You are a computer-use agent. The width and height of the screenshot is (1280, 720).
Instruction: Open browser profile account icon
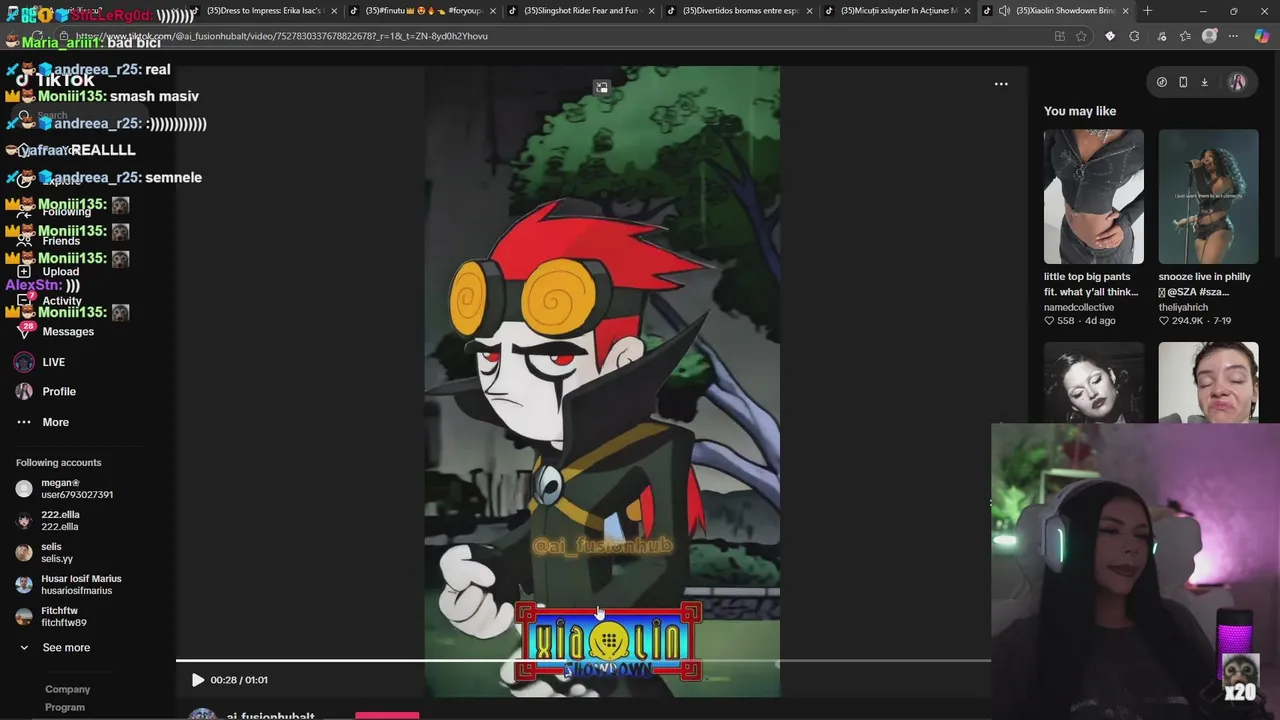tap(1209, 36)
